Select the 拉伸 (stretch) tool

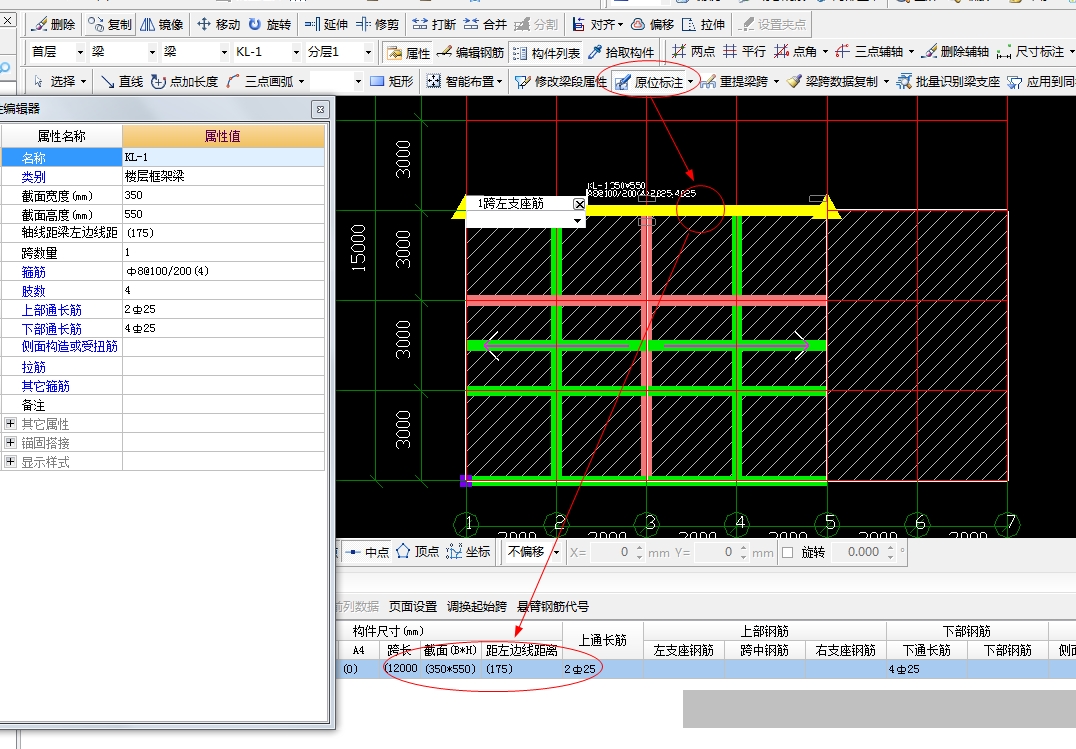tap(703, 25)
